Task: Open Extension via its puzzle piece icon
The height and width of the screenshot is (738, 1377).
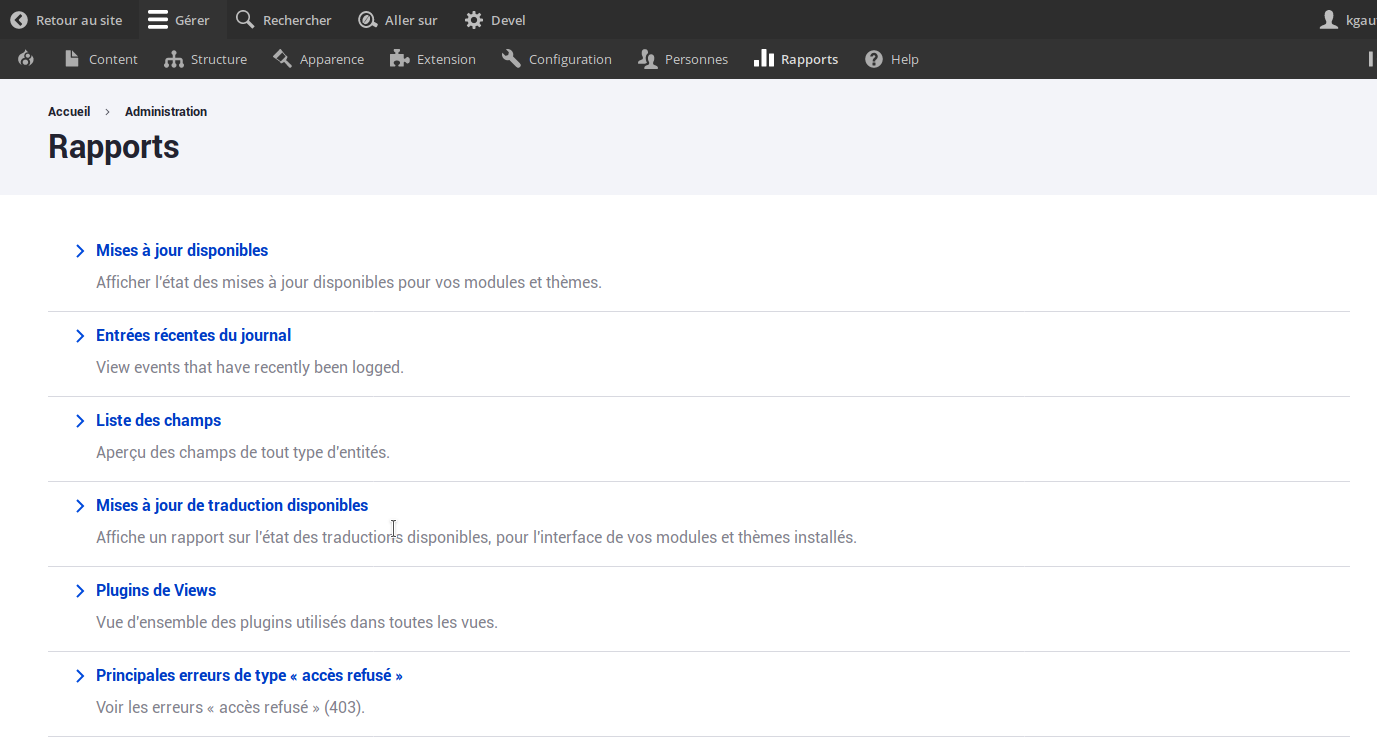Action: pos(399,59)
